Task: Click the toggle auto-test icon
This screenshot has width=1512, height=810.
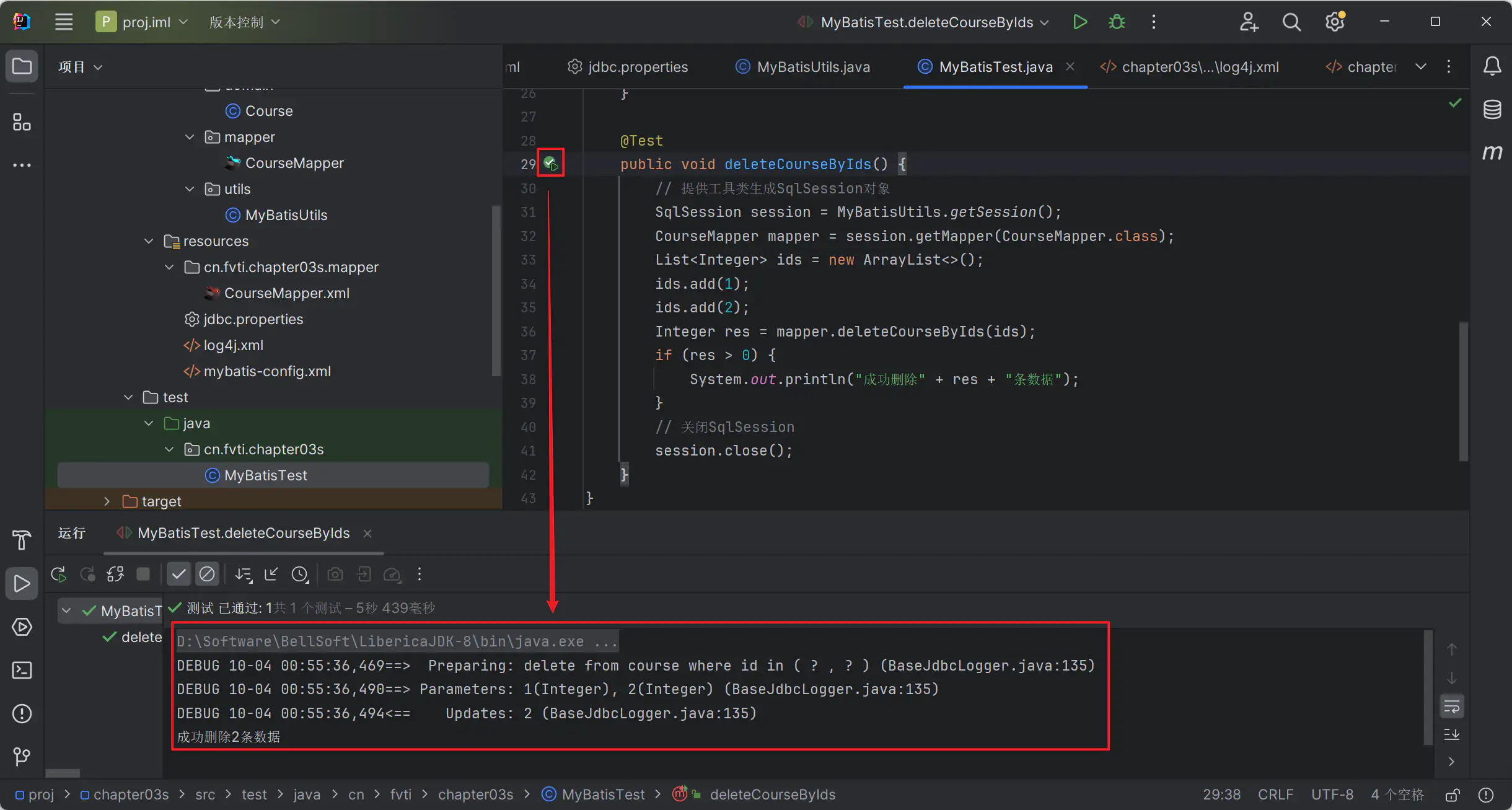Action: pyautogui.click(x=115, y=574)
